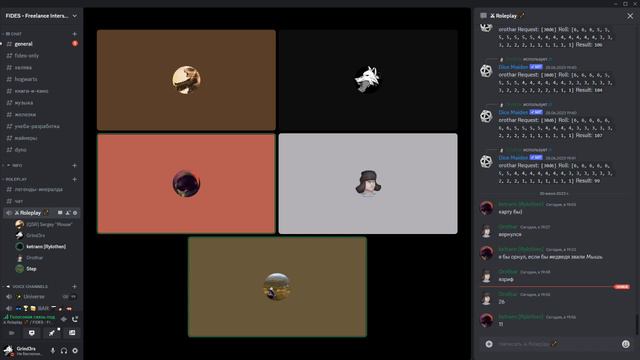Toggle noise suppression icon in voice panel
The image size is (640, 360).
64,319
